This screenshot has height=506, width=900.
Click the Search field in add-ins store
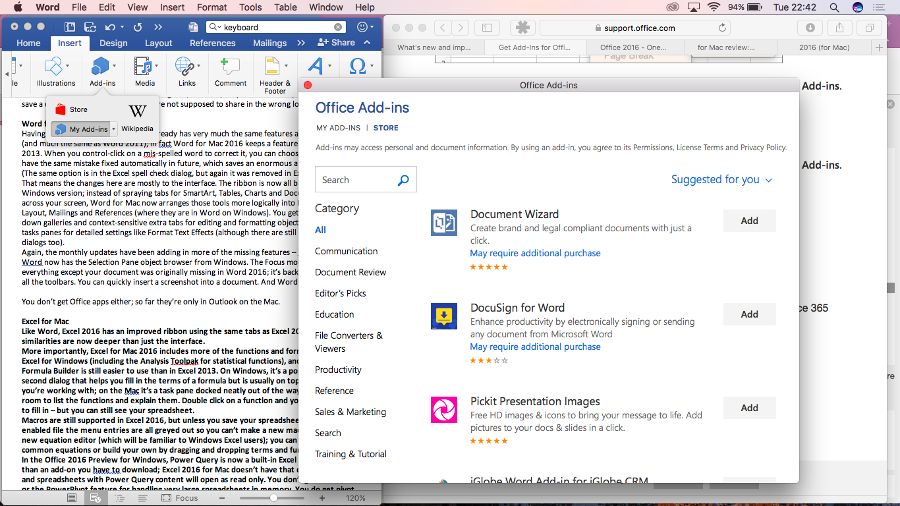(x=366, y=180)
